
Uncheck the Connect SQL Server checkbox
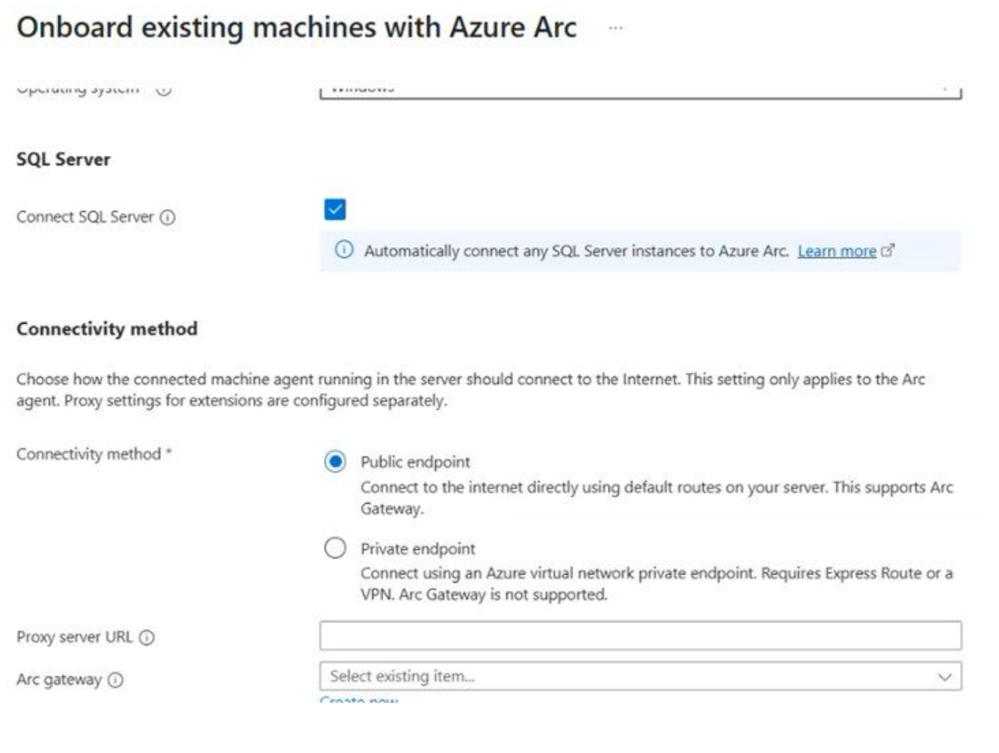coord(335,210)
